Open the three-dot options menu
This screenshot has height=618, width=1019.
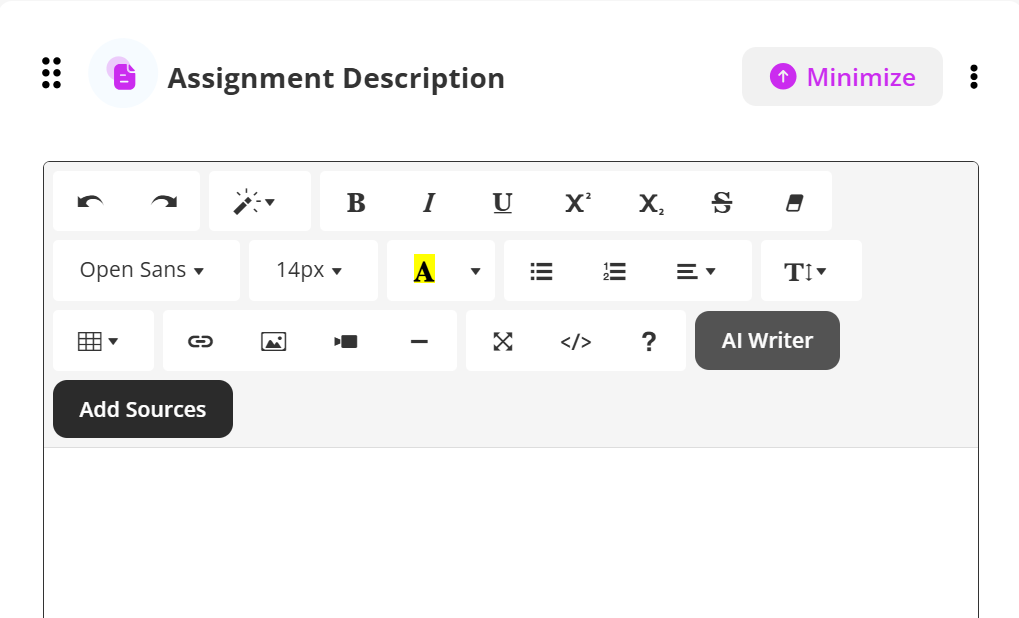(974, 77)
